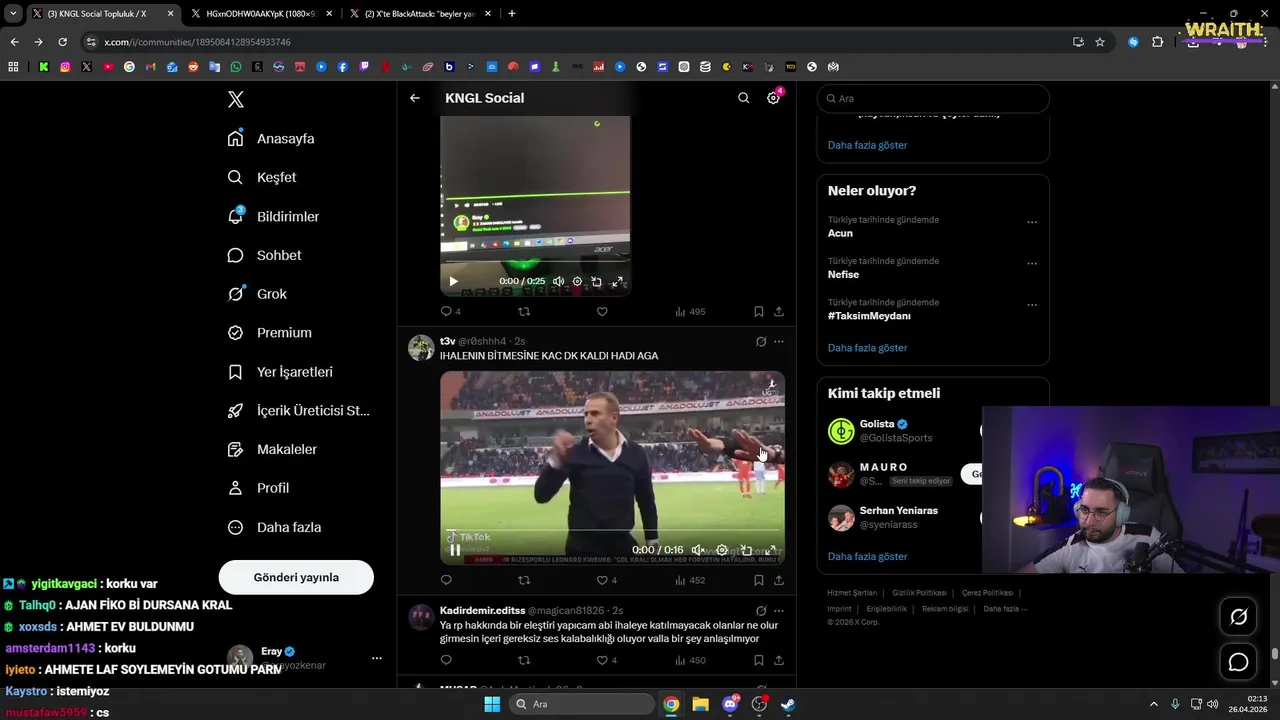1280x720 pixels.
Task: Open Grok explain on t3v's post
Action: pyautogui.click(x=761, y=342)
